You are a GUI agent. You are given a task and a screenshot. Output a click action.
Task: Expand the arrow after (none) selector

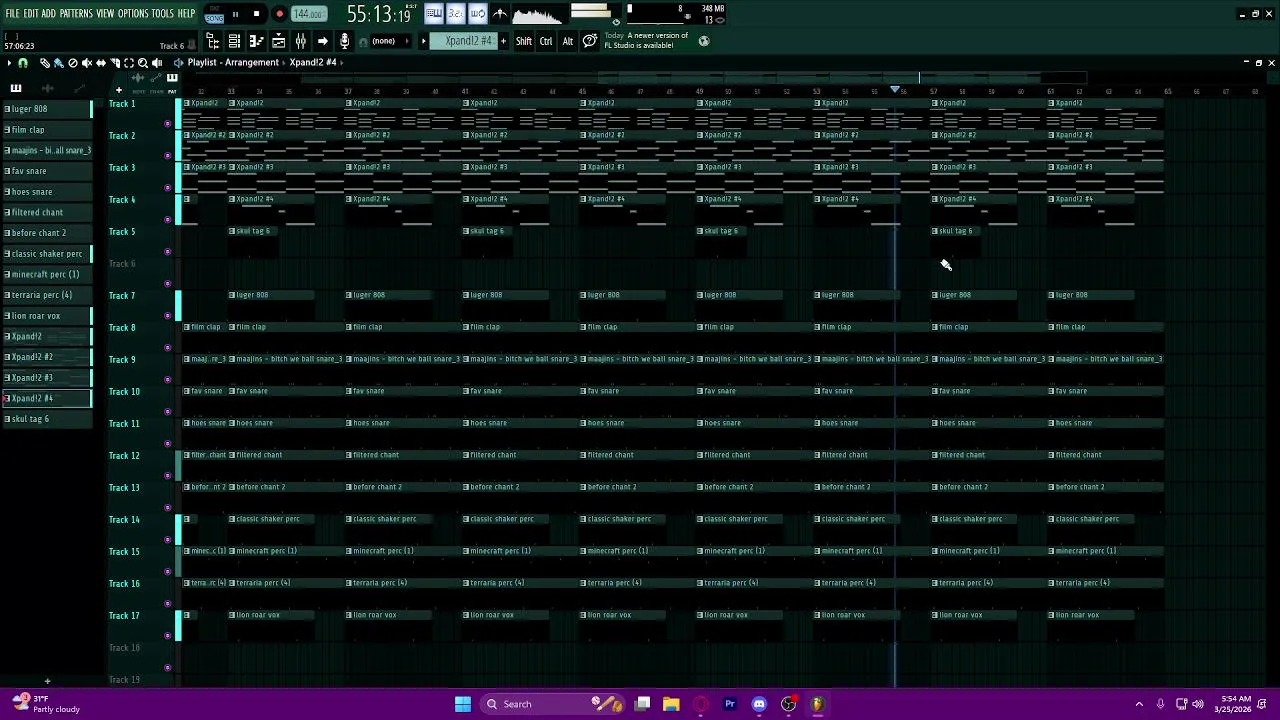[408, 41]
